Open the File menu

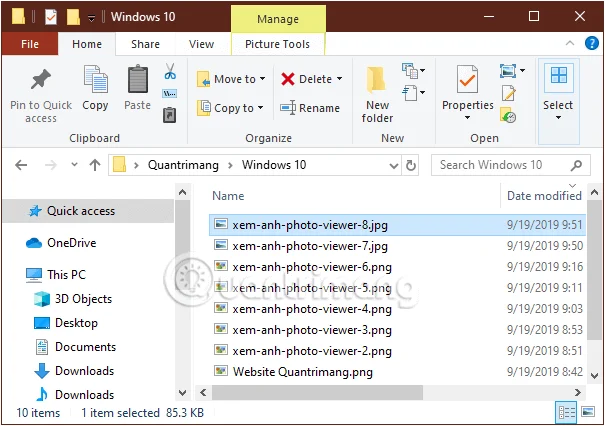(30, 44)
